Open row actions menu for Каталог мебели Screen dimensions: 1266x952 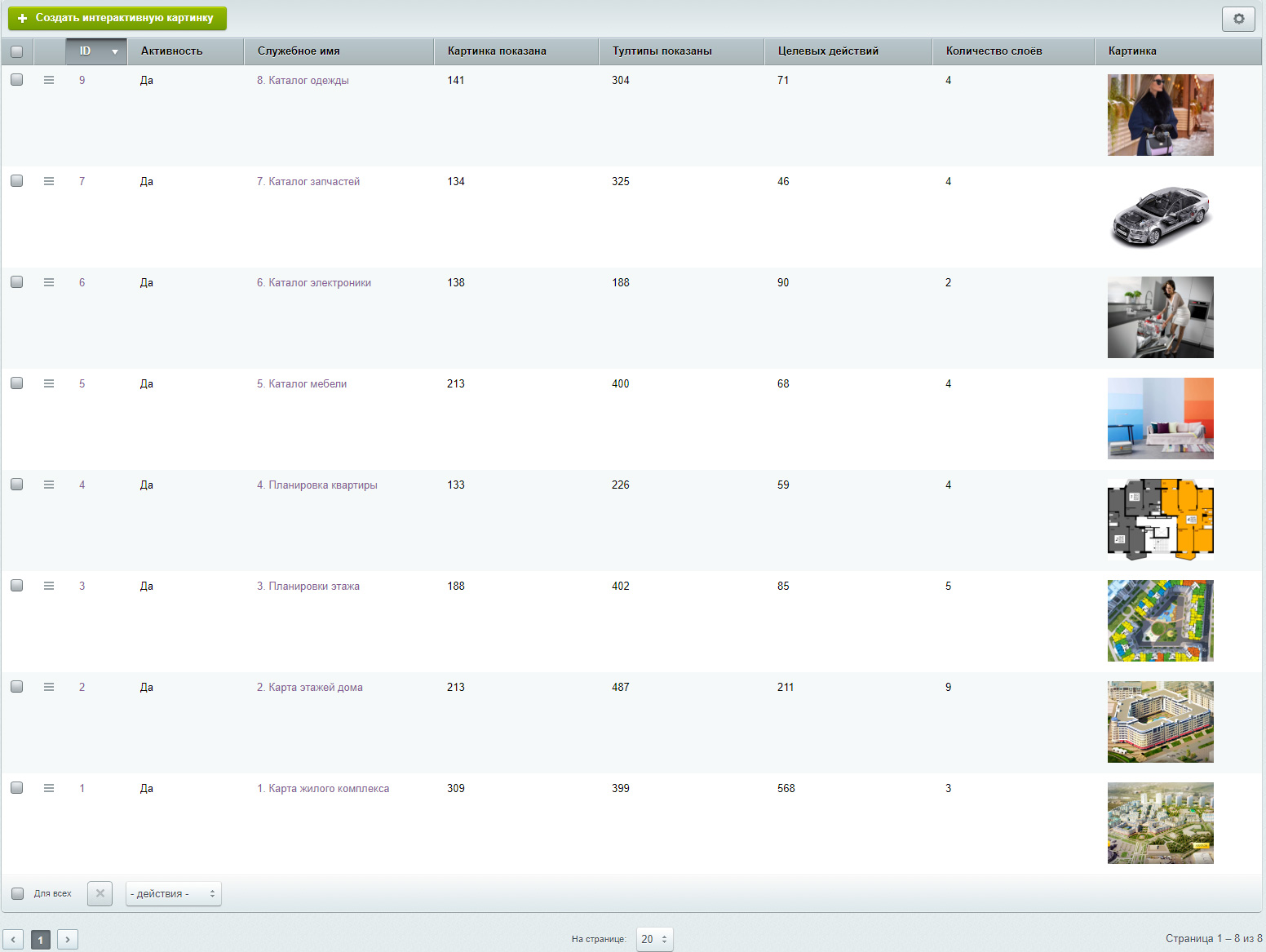(49, 383)
